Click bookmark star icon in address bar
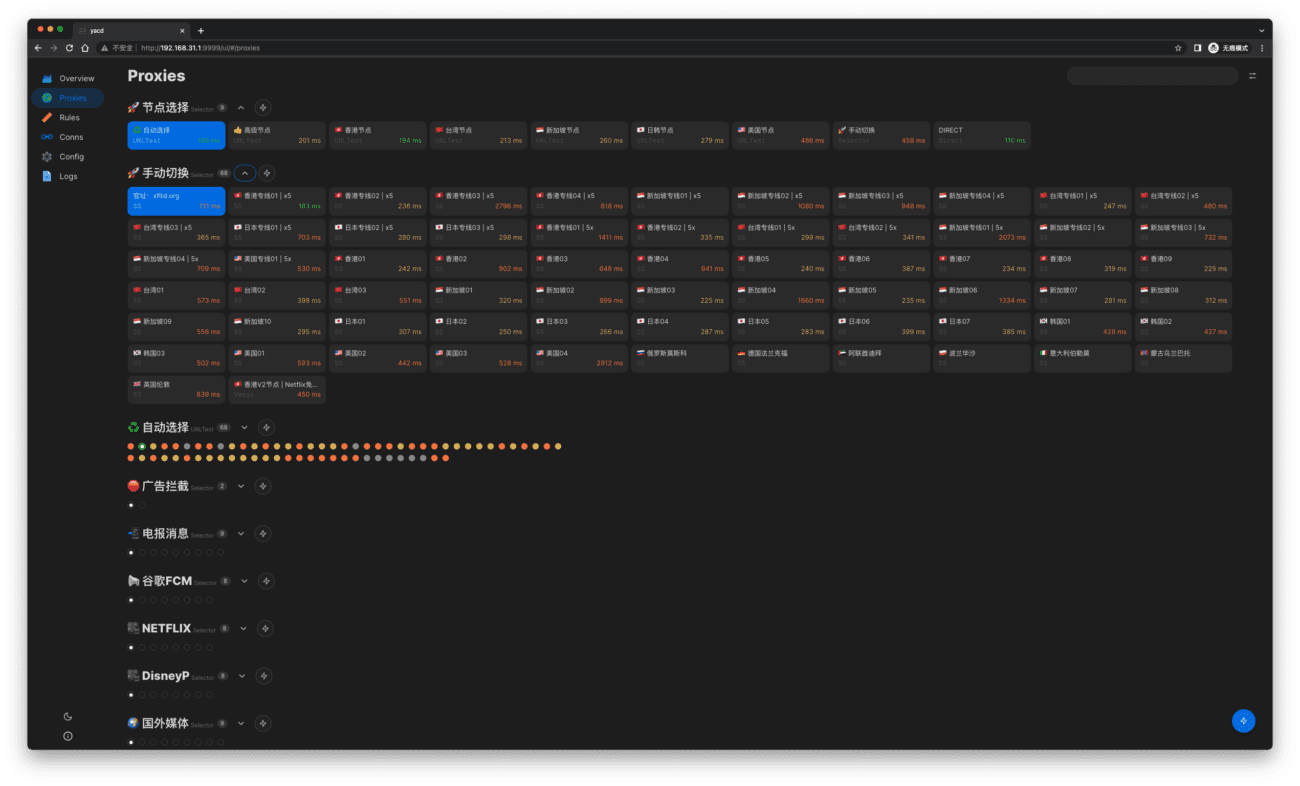Viewport: 1300px width, 786px height. (x=1178, y=48)
